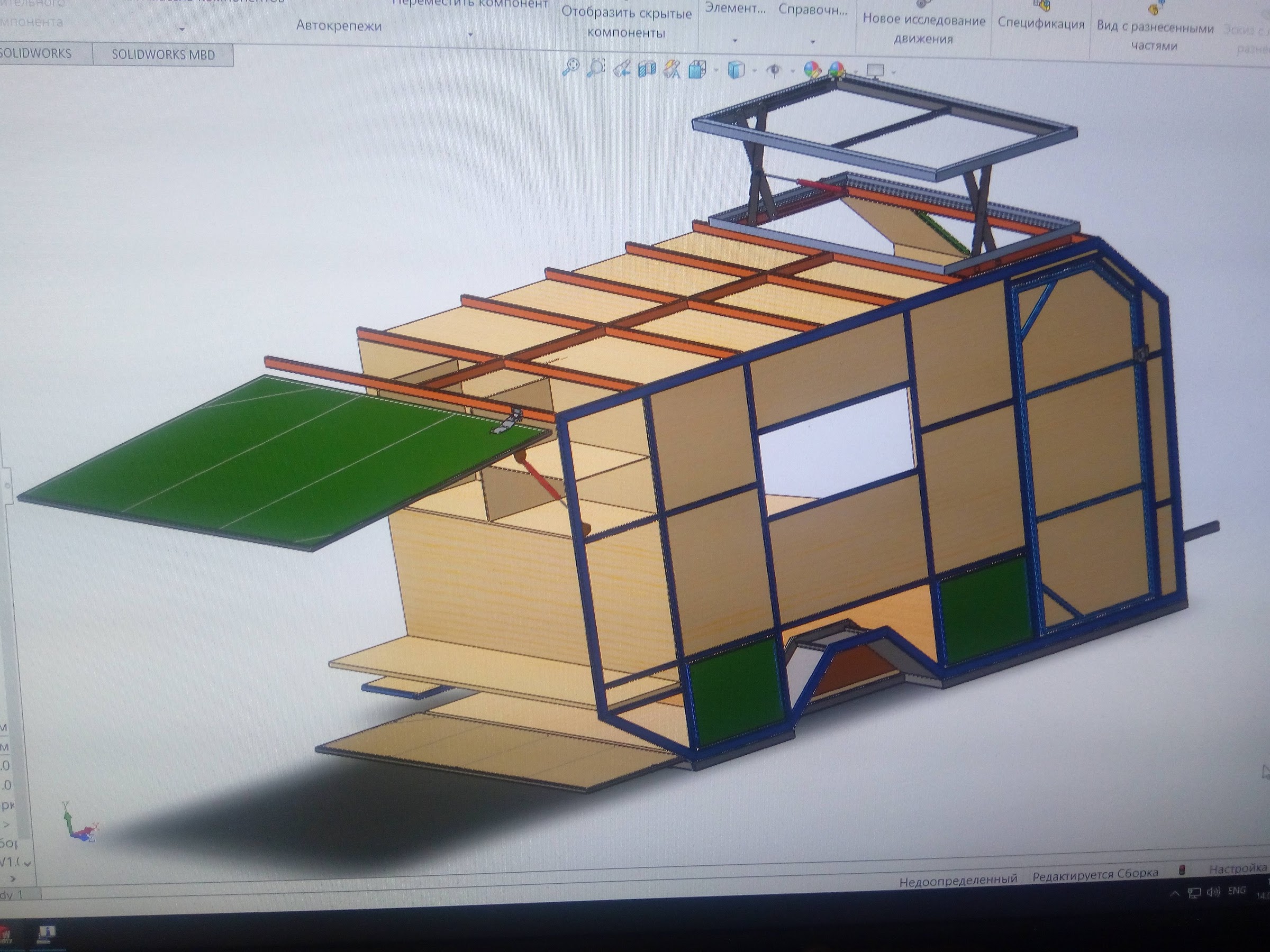Click Настройка in the status bar
The width and height of the screenshot is (1270, 952).
(x=1237, y=869)
